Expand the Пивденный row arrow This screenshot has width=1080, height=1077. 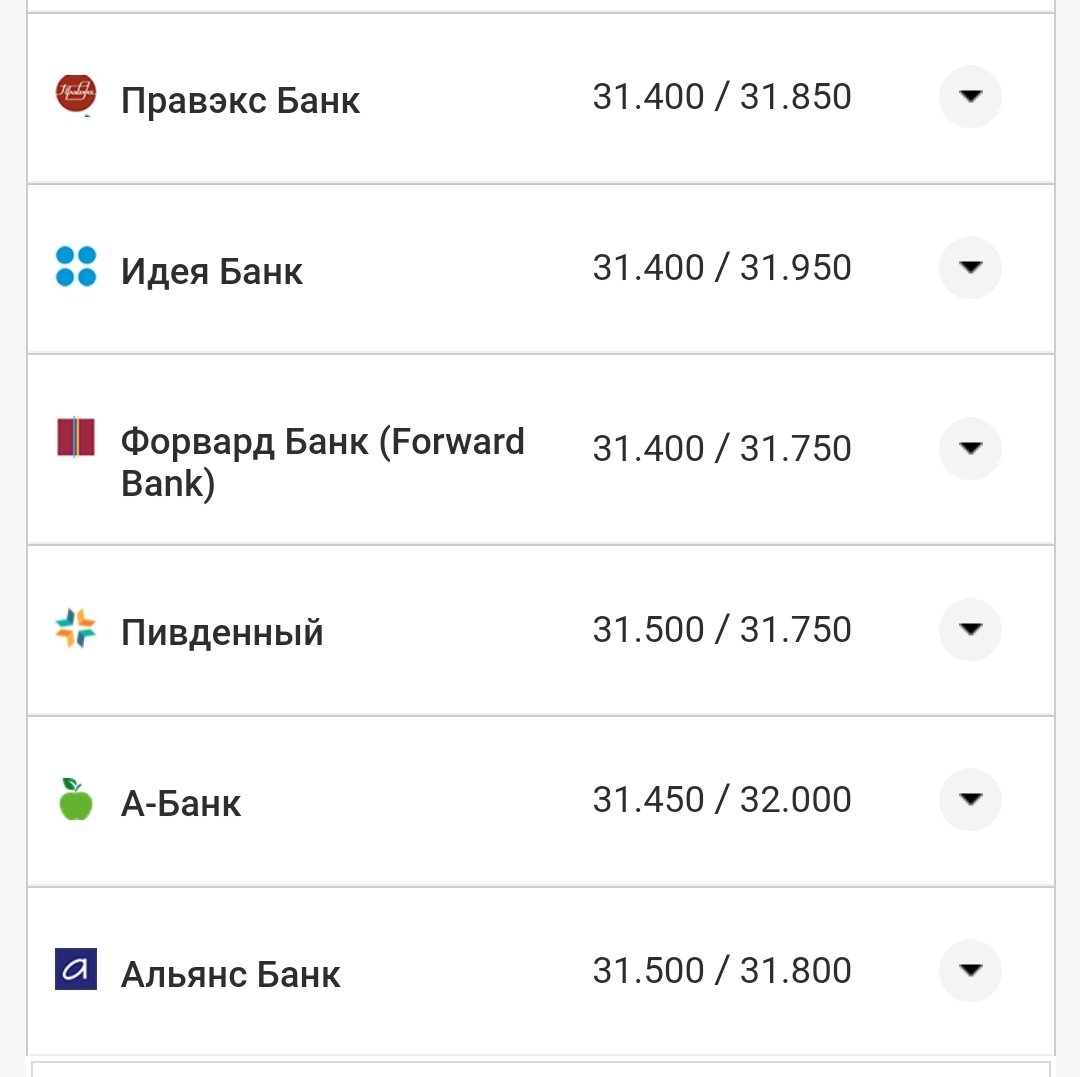969,629
